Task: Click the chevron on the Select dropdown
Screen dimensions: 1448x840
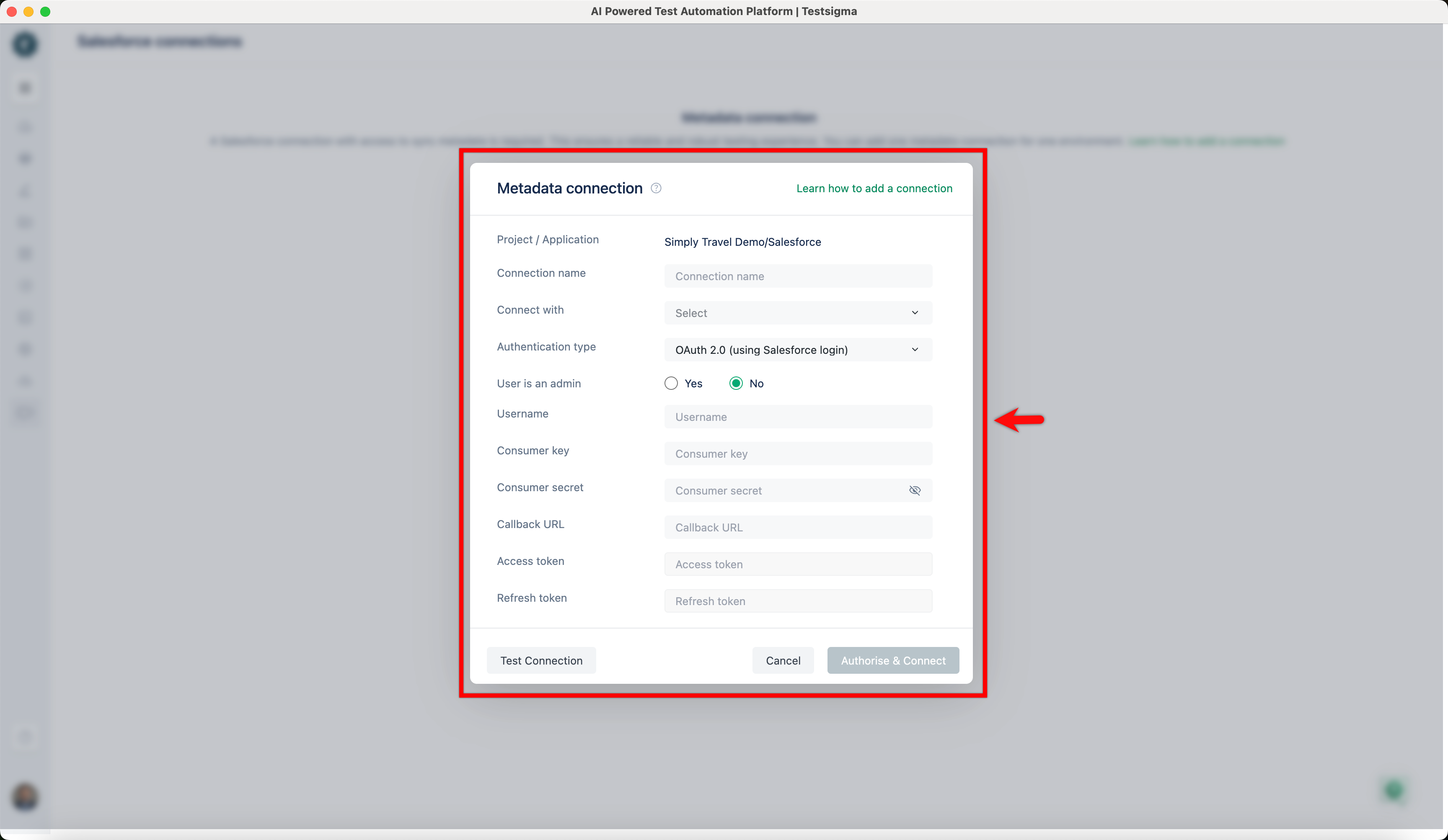Action: coord(915,313)
